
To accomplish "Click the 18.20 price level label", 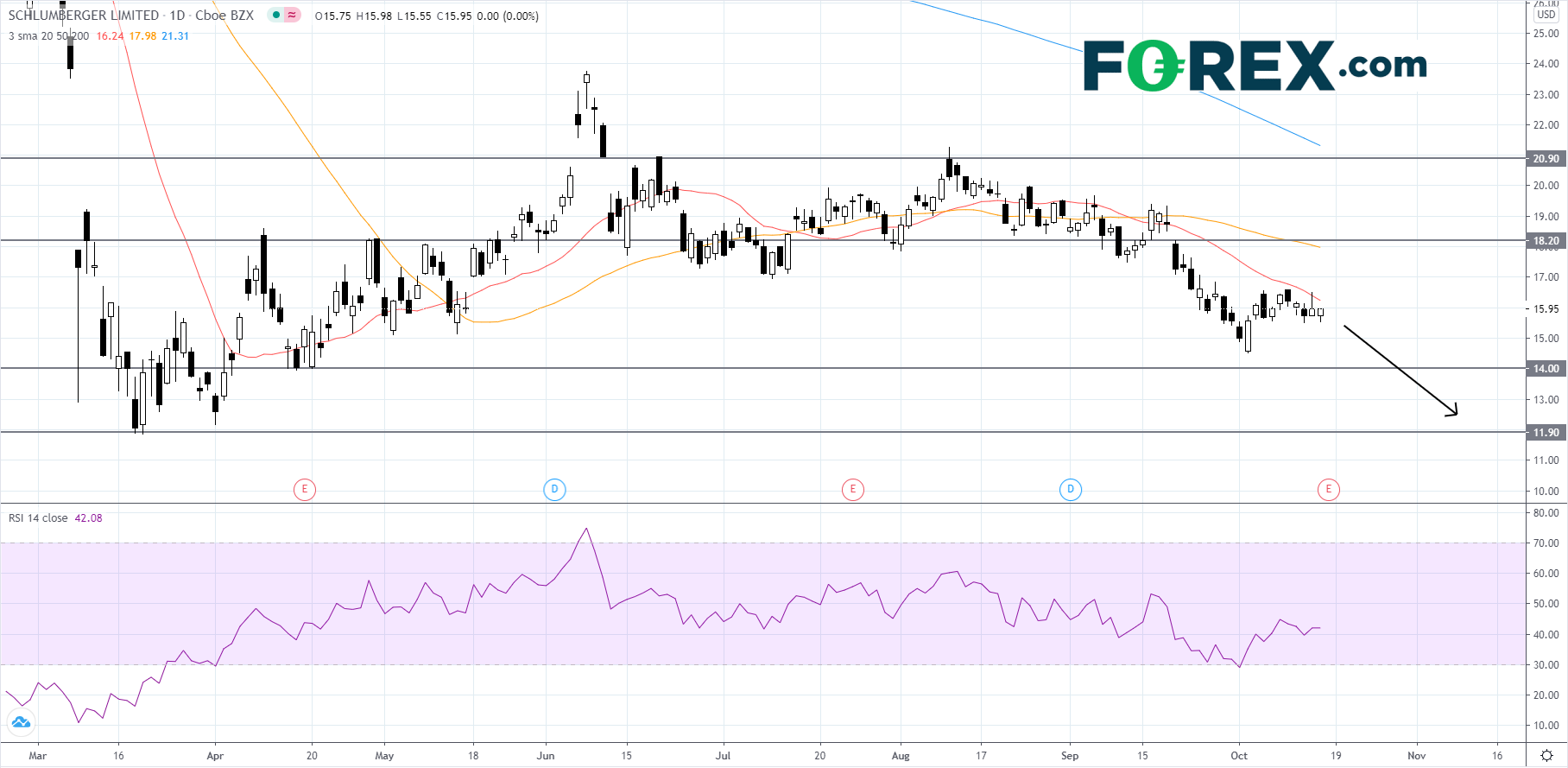I will click(x=1546, y=241).
